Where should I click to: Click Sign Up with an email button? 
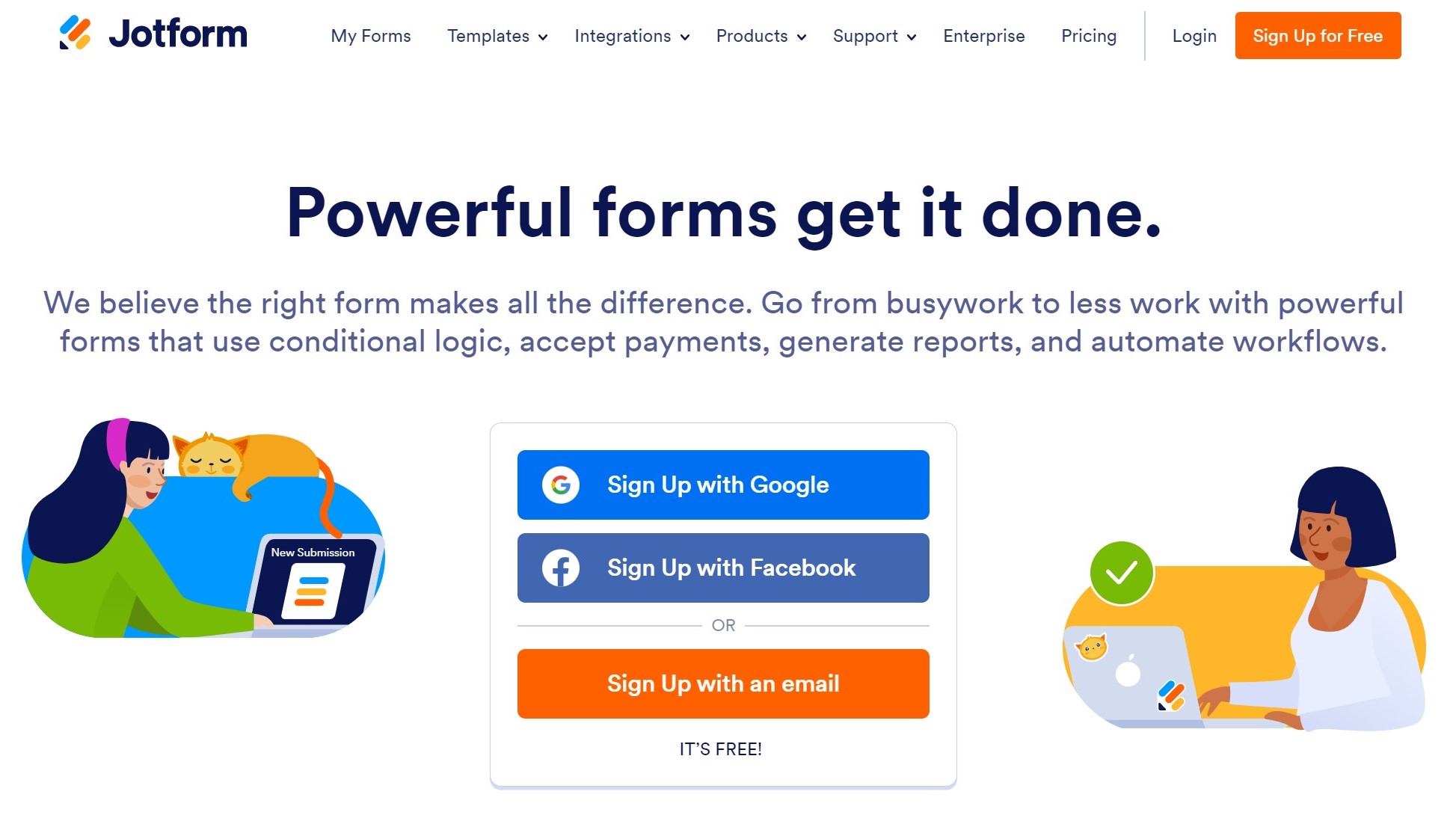[723, 683]
